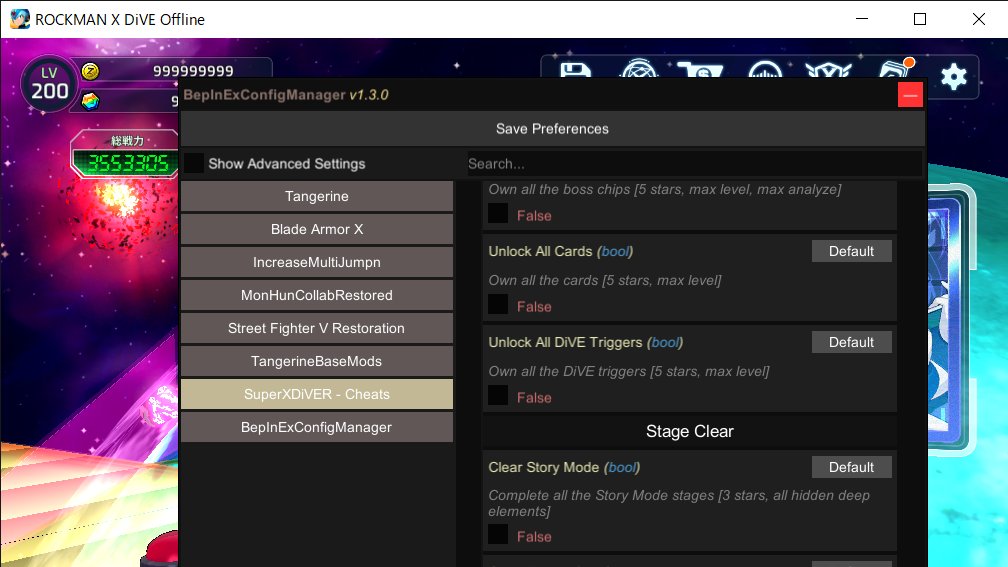
Task: Click into the Search... field
Action: coord(694,164)
